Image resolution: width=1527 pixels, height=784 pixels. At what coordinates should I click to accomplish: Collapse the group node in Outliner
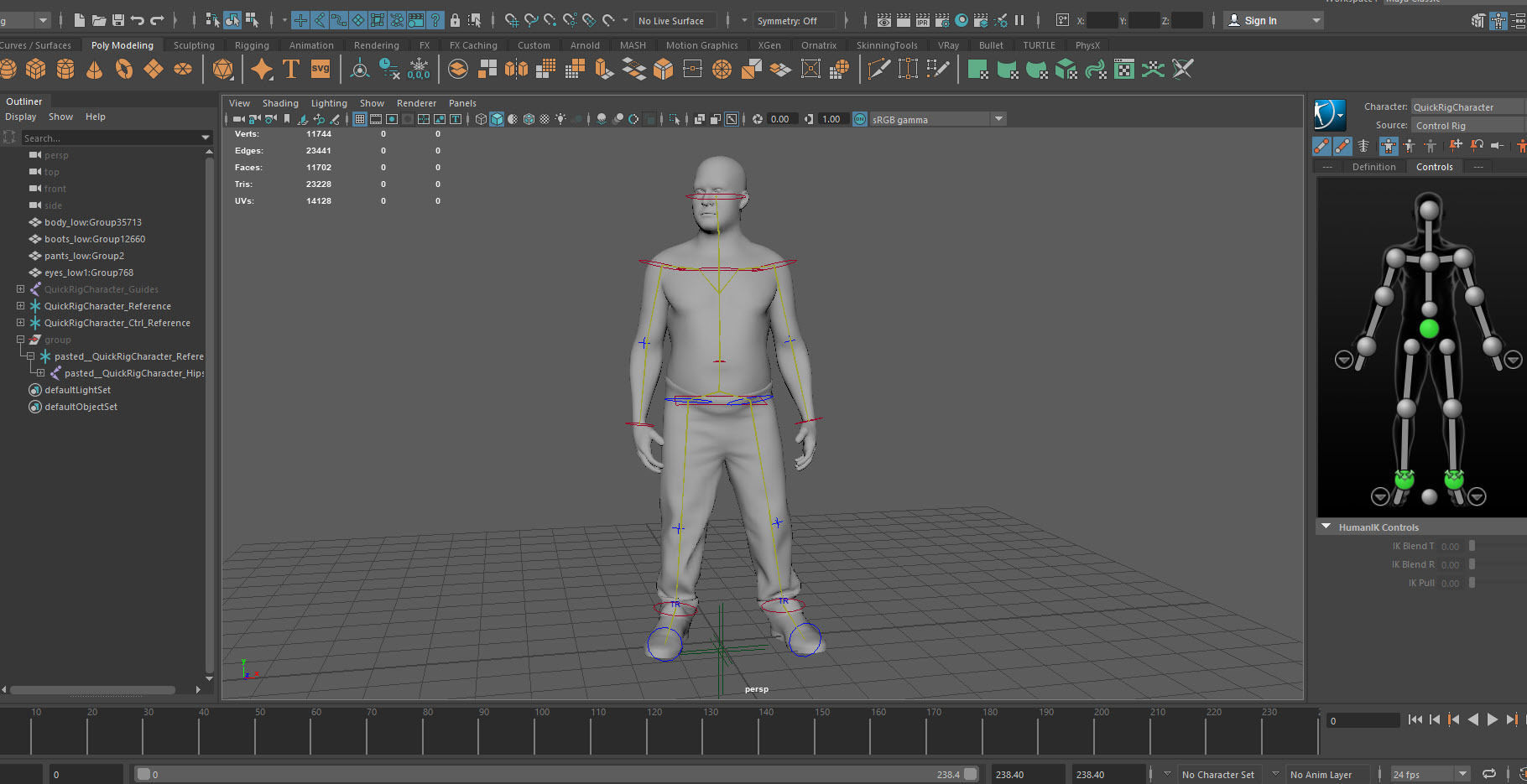(20, 340)
